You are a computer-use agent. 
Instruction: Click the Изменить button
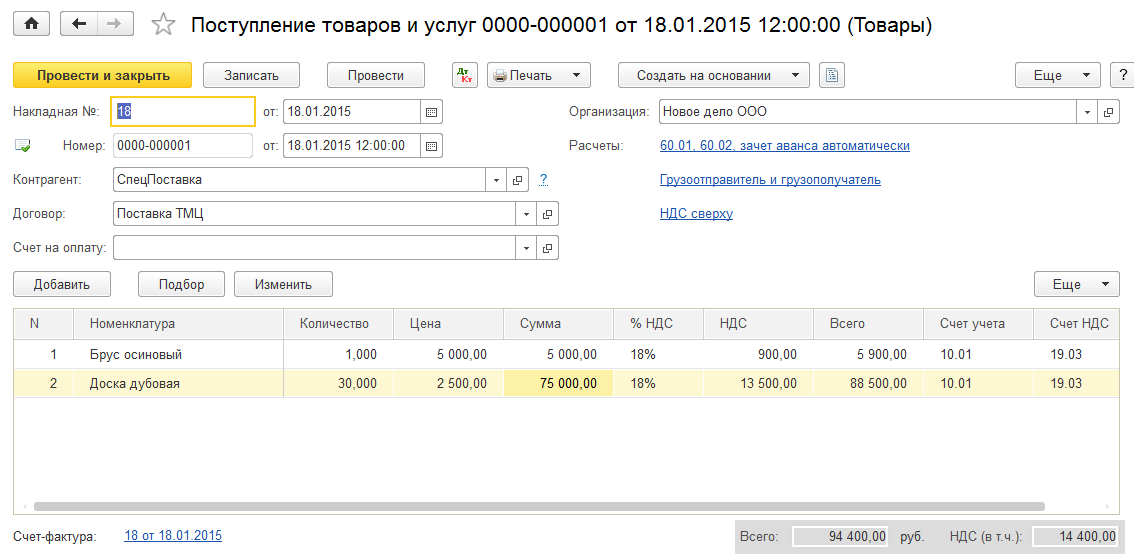point(283,284)
